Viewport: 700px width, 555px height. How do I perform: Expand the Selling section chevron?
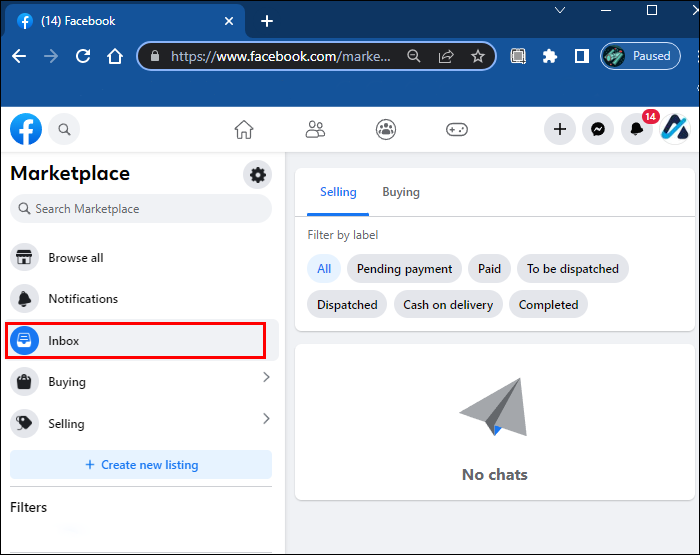[266, 419]
